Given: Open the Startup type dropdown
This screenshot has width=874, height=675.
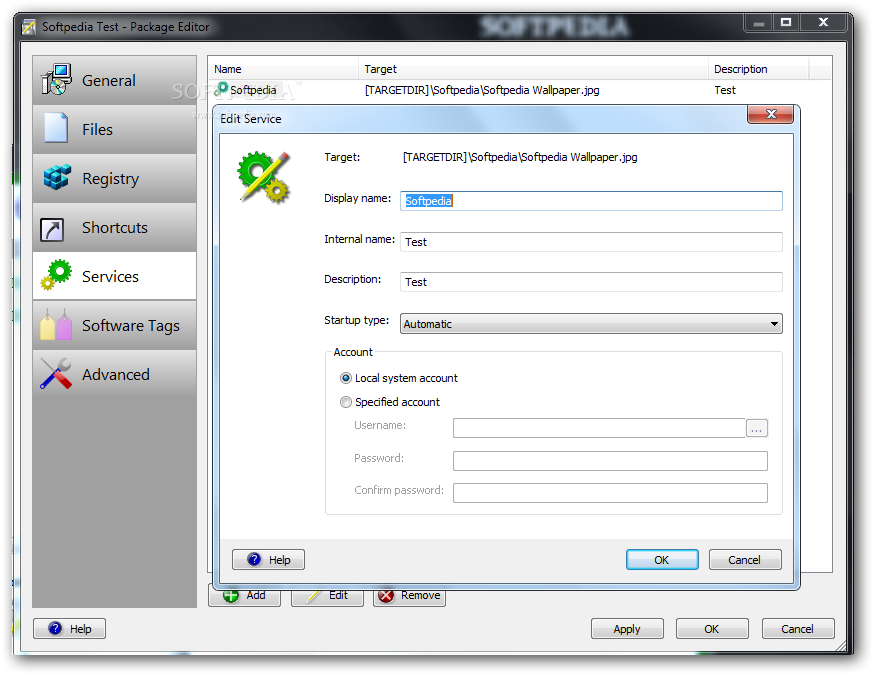Looking at the screenshot, I should pos(591,324).
